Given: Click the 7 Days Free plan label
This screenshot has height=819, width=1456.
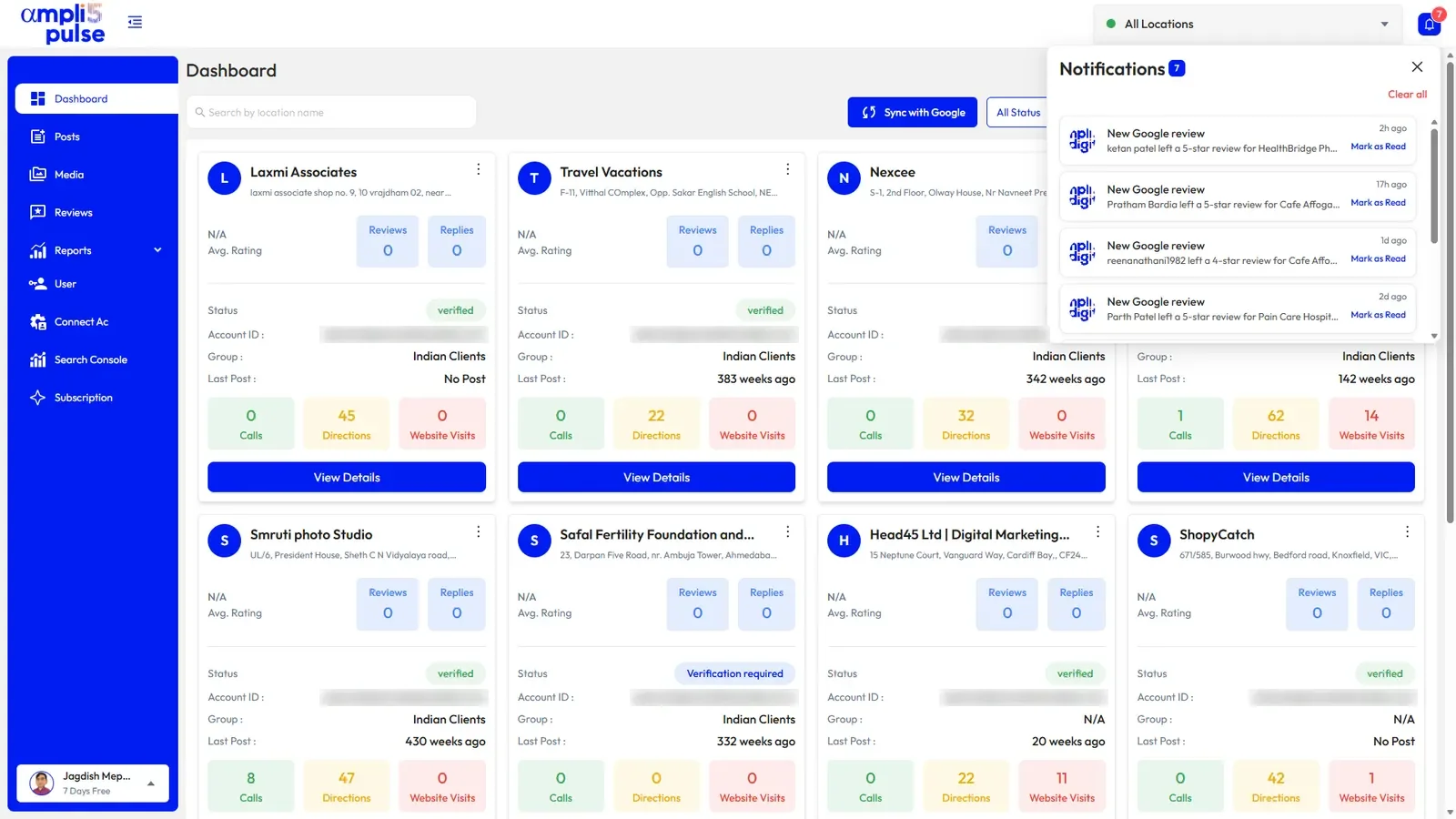Looking at the screenshot, I should [x=86, y=791].
